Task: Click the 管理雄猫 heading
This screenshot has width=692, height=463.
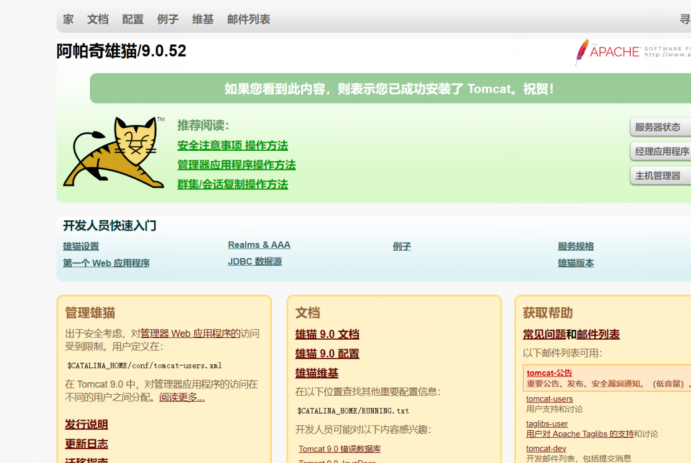Action: [x=90, y=312]
